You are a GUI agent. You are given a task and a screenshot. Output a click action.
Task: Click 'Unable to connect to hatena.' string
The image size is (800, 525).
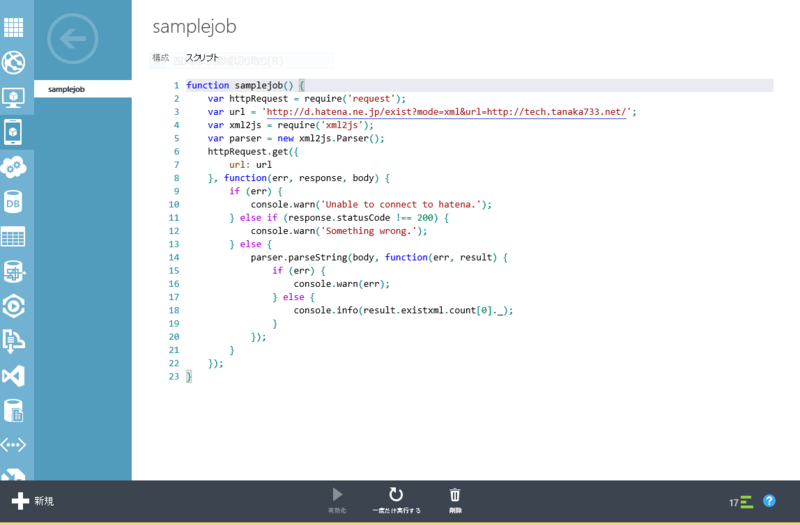[401, 205]
